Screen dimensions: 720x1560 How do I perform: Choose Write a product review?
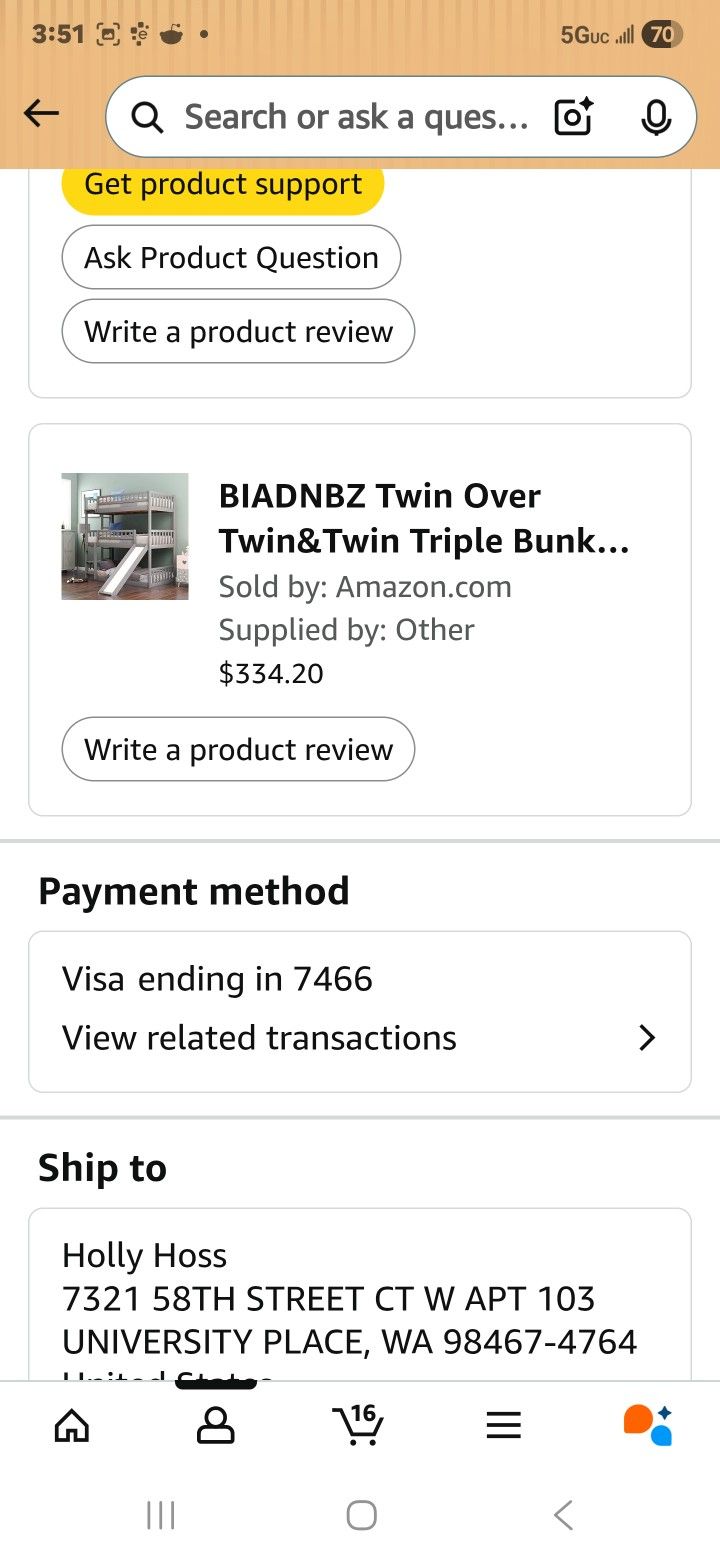pyautogui.click(x=237, y=749)
